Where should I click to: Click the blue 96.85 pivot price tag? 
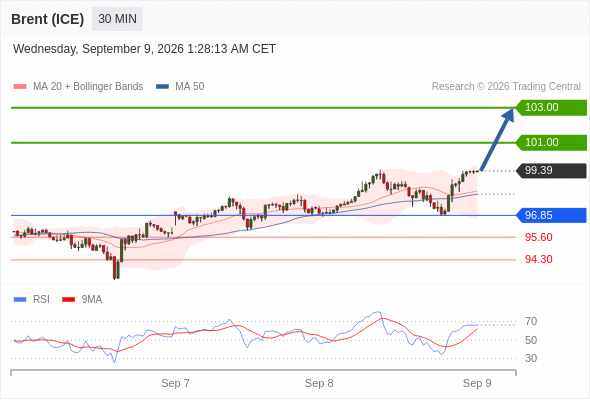(x=552, y=216)
